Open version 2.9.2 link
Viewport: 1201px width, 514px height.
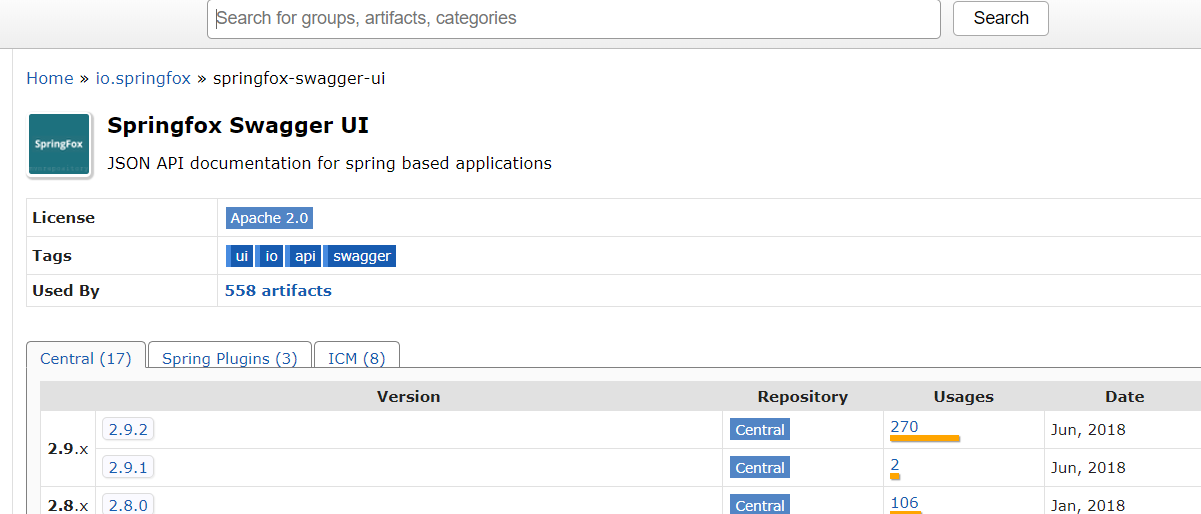(128, 430)
